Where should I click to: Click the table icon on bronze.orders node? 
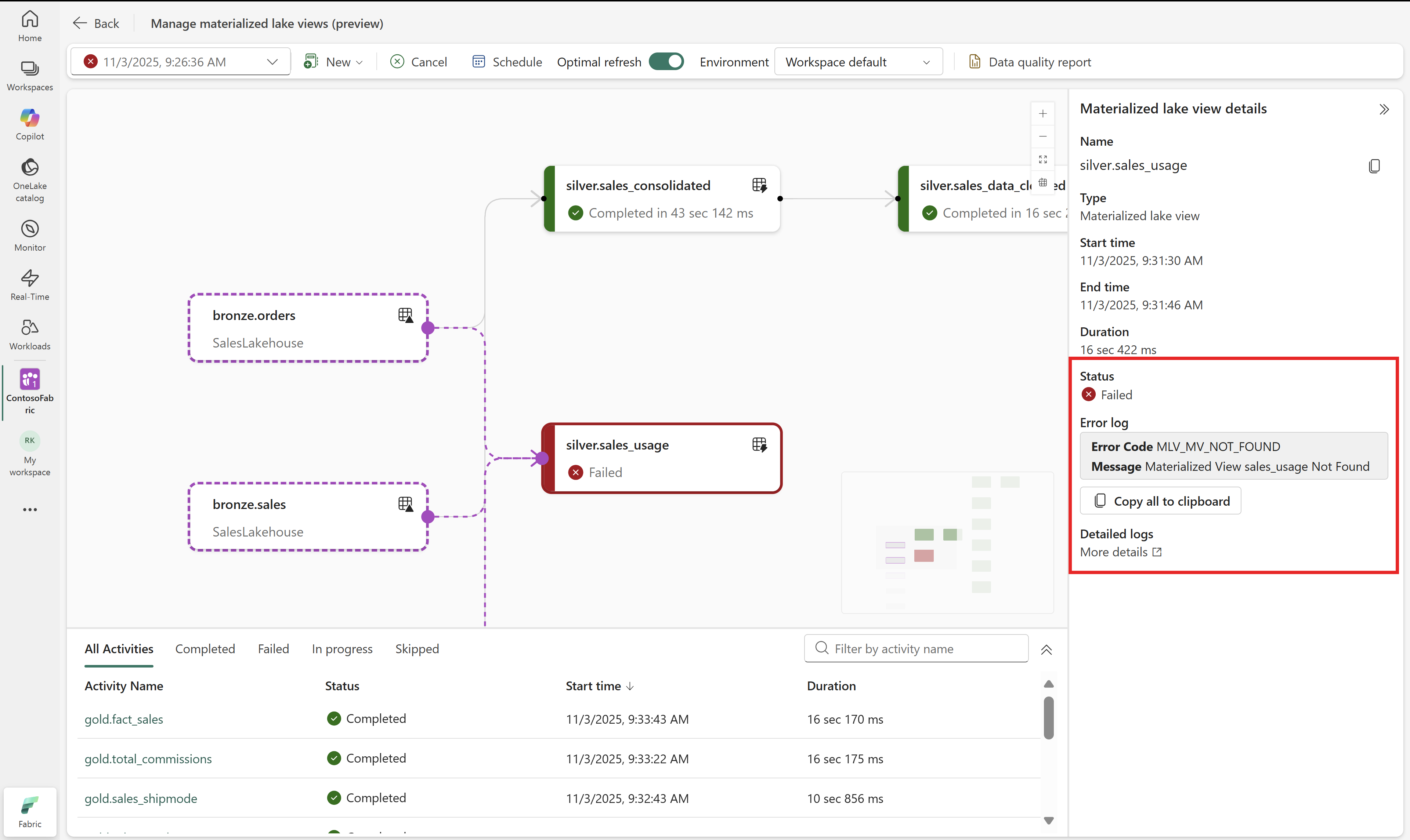tap(405, 315)
